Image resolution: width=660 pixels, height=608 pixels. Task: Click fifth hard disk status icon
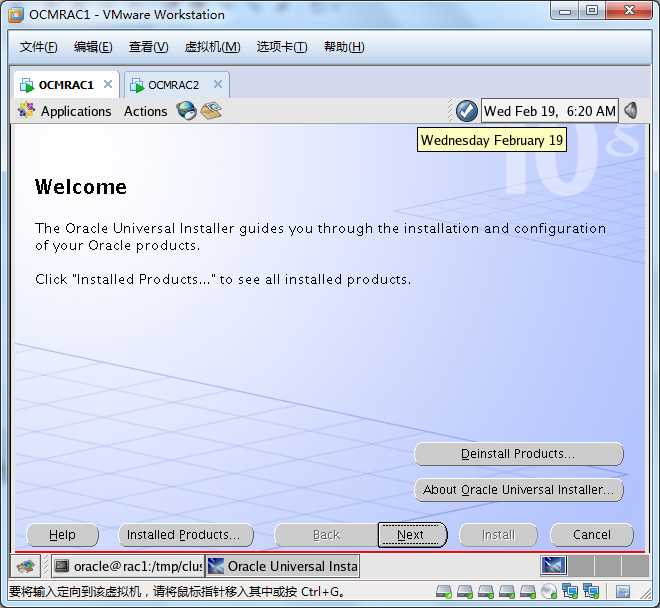[528, 592]
